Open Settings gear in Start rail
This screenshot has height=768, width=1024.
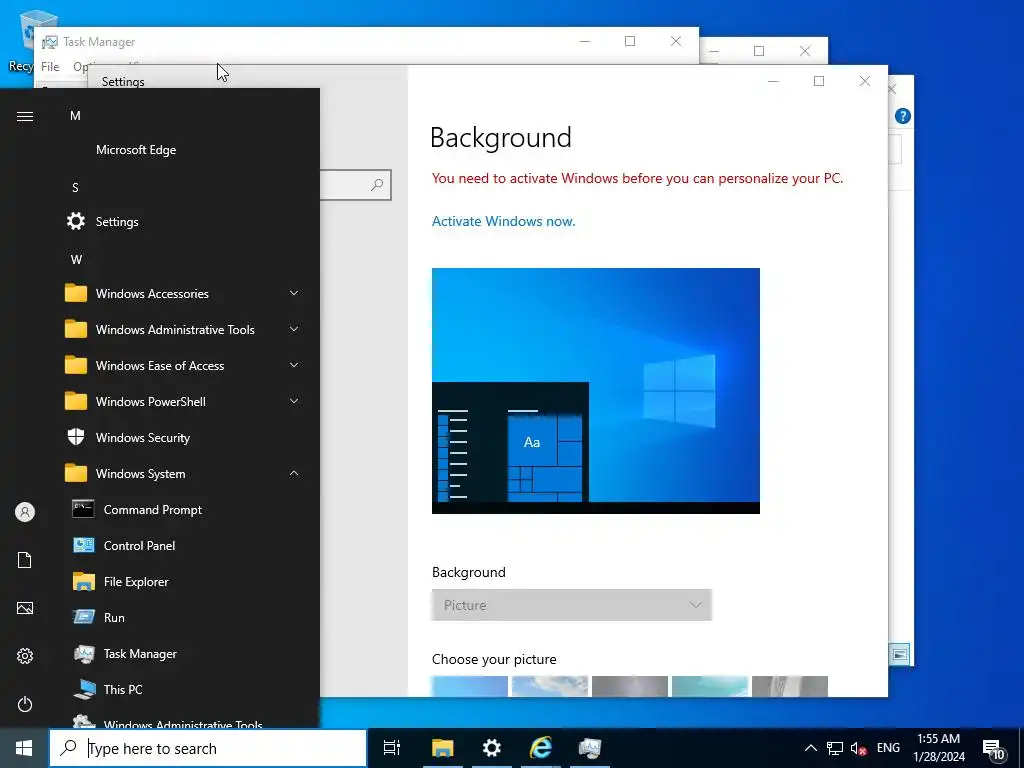point(25,656)
